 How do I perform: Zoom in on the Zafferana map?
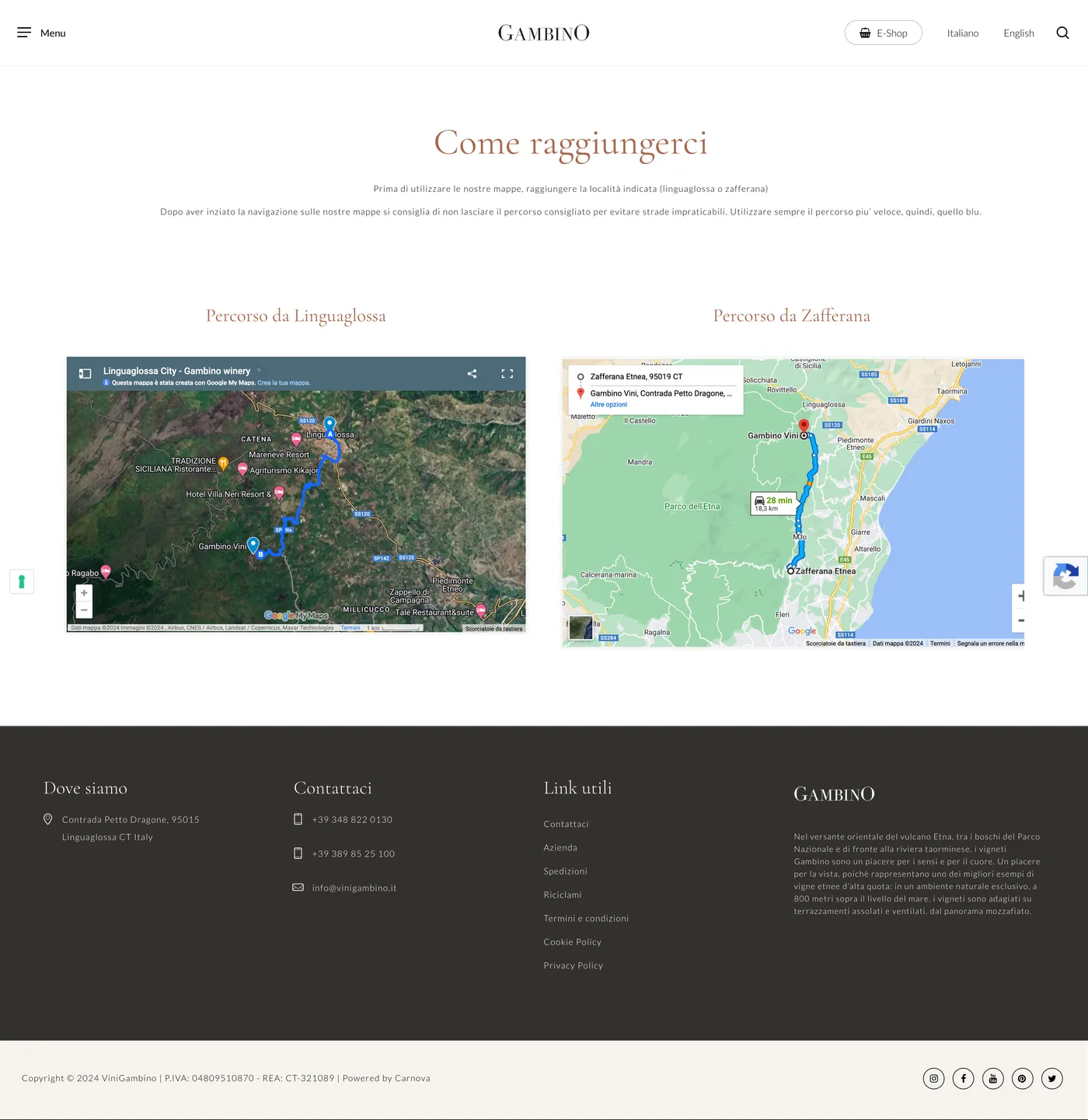pos(1020,596)
